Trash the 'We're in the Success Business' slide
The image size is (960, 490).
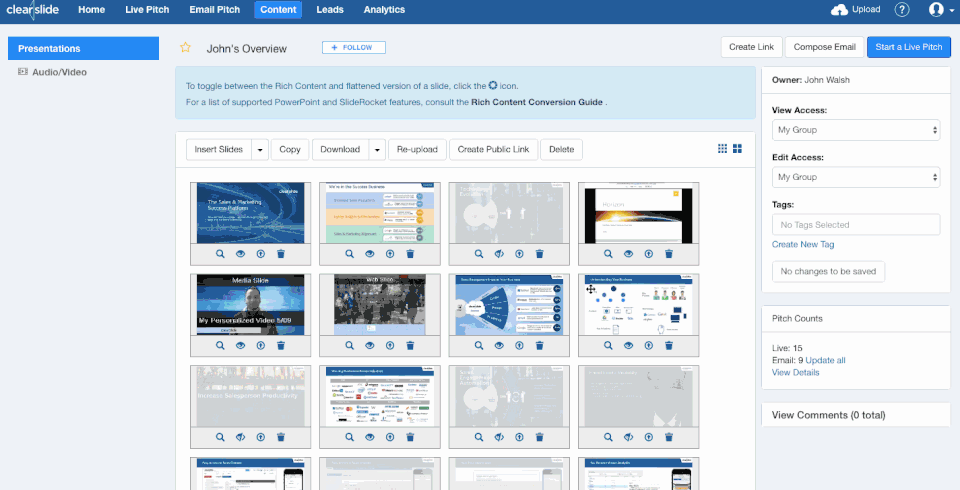(410, 254)
